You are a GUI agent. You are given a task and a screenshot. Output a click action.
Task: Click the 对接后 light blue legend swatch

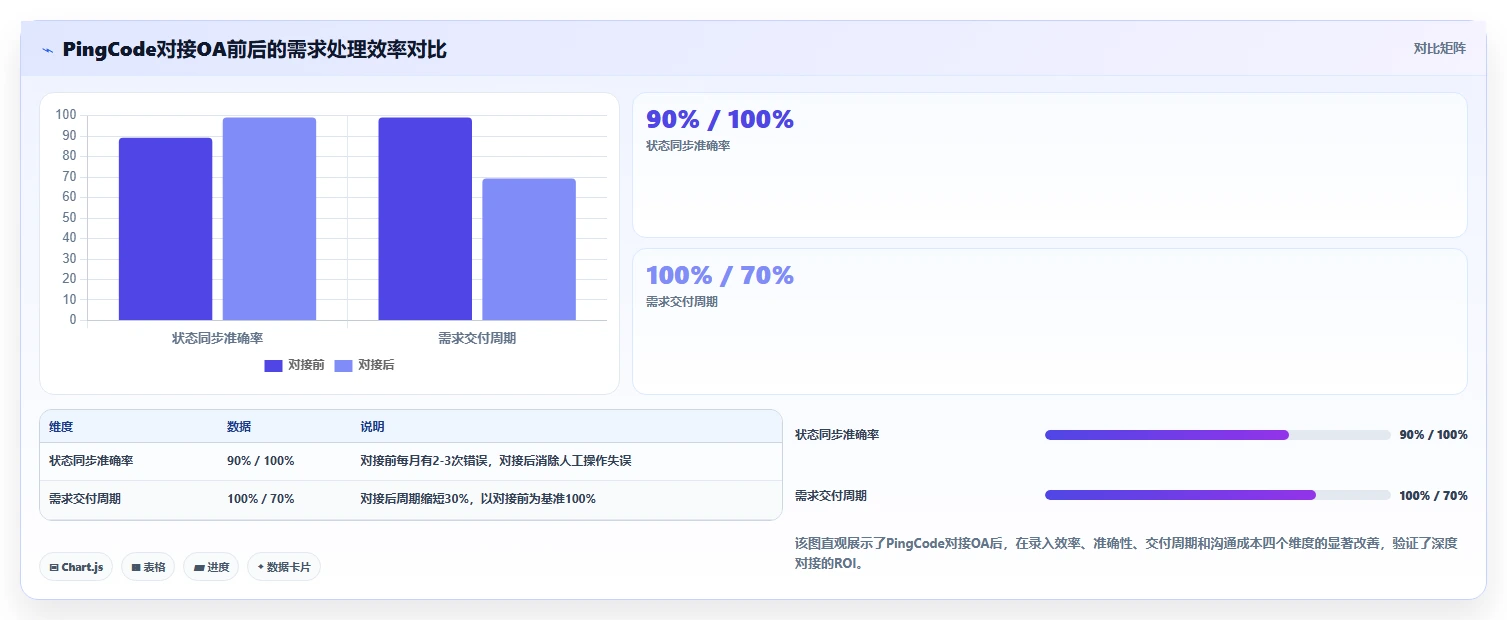coord(343,366)
